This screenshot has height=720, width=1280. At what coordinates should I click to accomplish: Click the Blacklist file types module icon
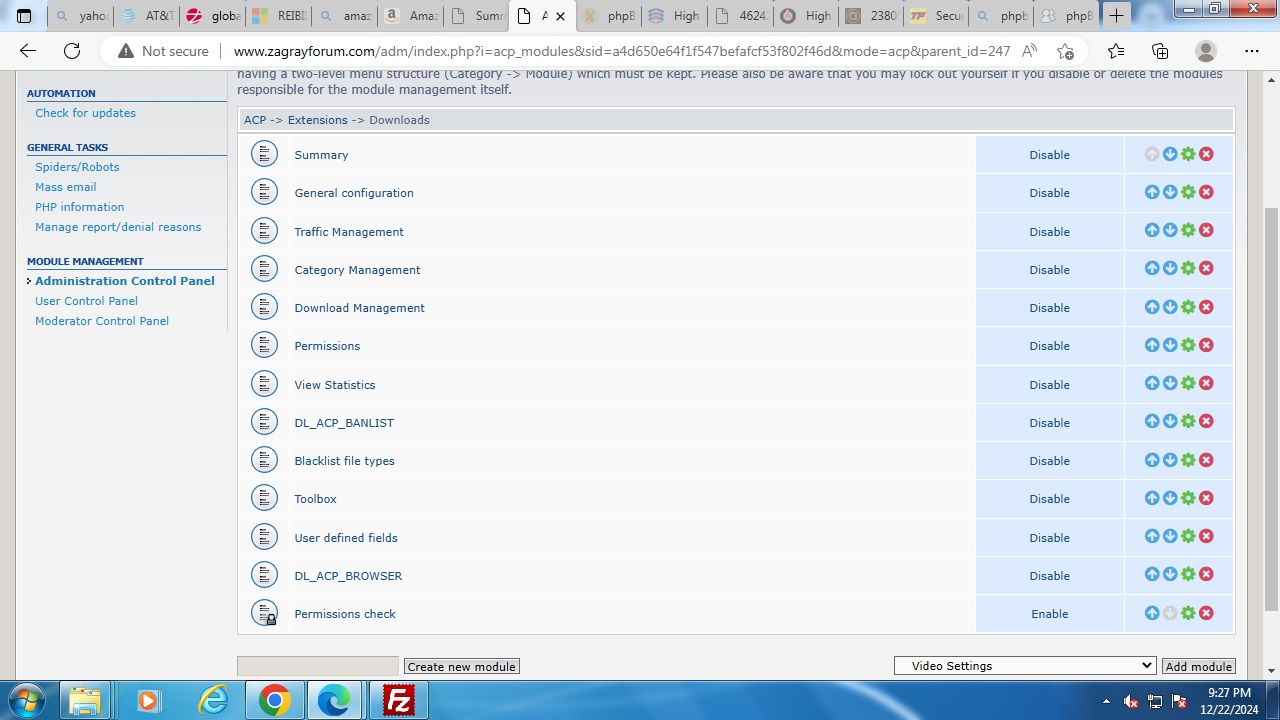264,460
